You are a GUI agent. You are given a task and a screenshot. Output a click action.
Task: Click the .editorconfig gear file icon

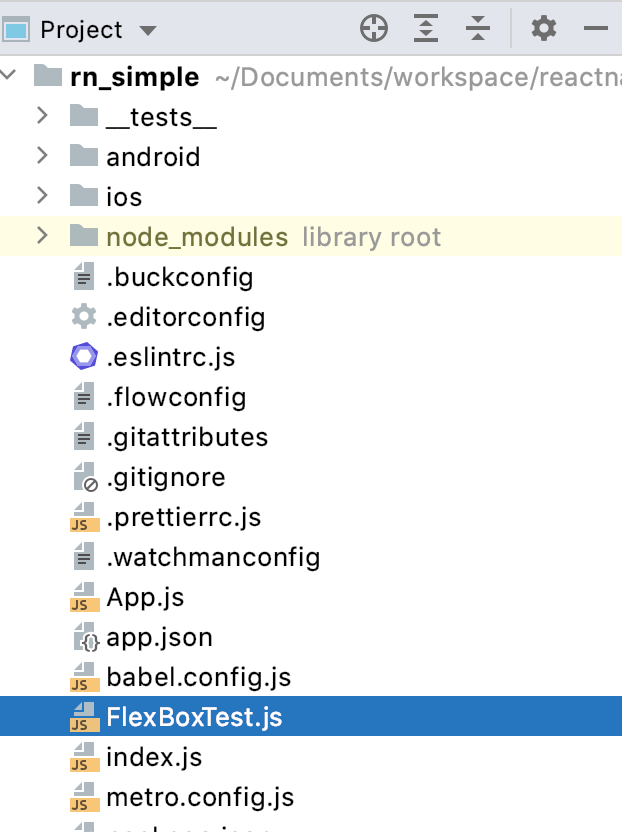(x=84, y=317)
